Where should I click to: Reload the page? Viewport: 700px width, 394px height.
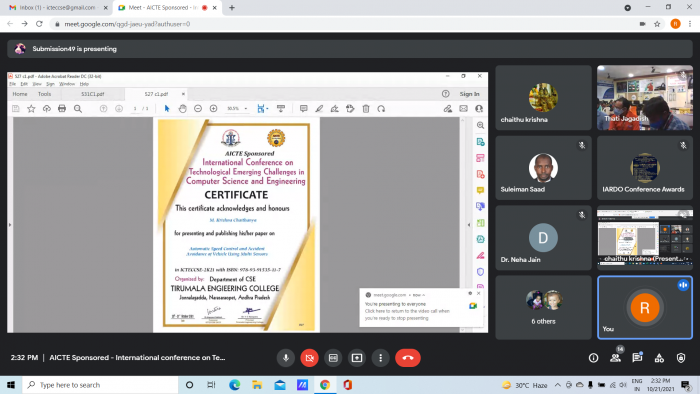coord(39,24)
